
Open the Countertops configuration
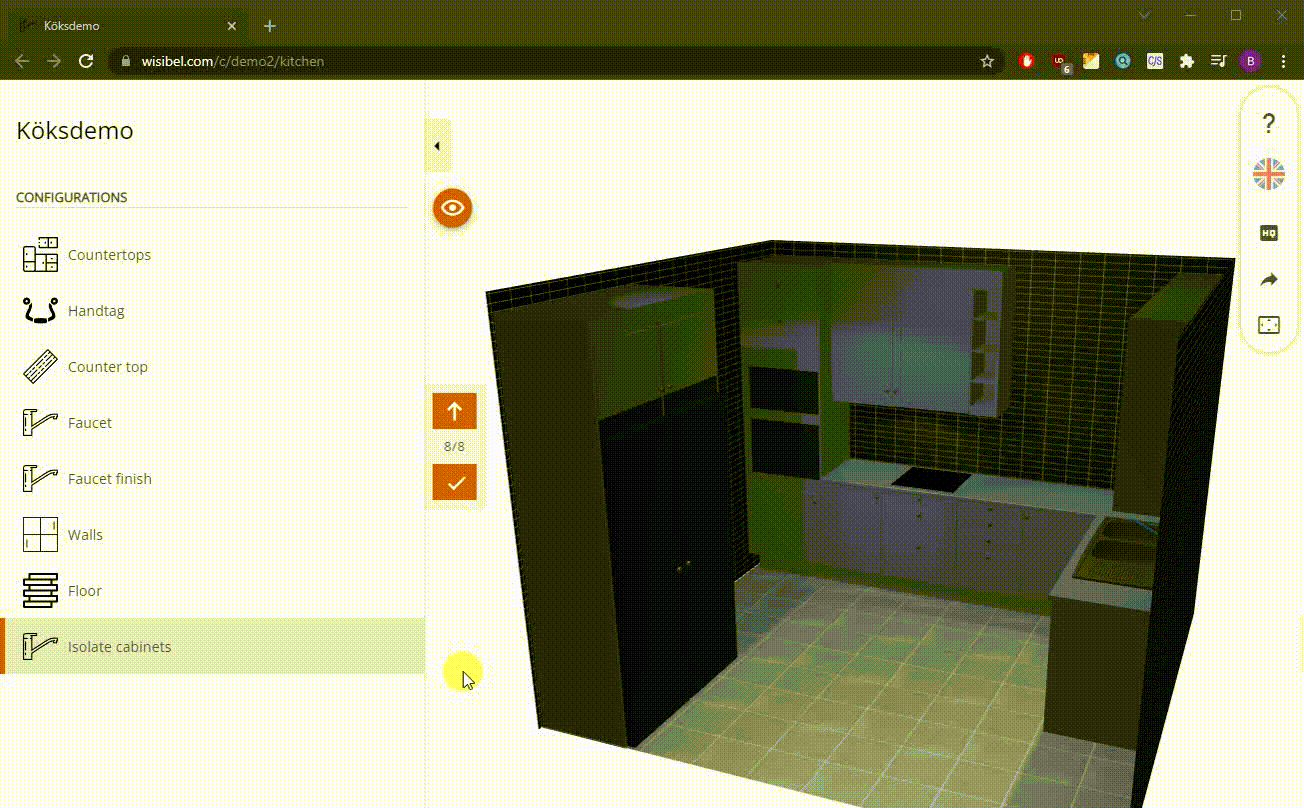click(x=109, y=255)
